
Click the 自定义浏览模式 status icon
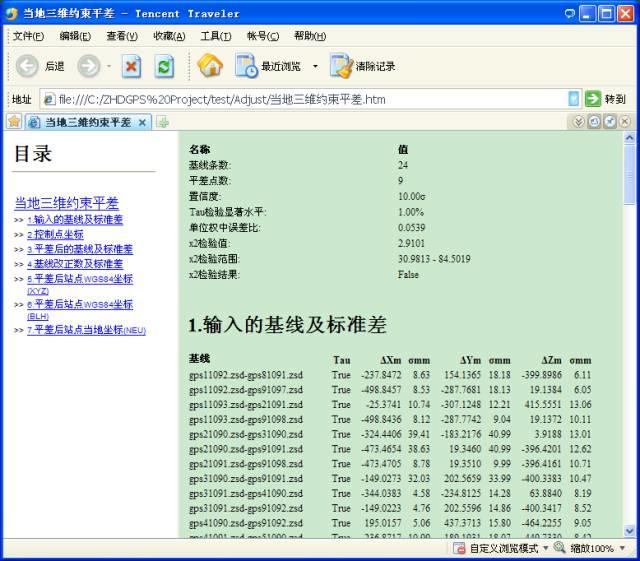pos(459,548)
